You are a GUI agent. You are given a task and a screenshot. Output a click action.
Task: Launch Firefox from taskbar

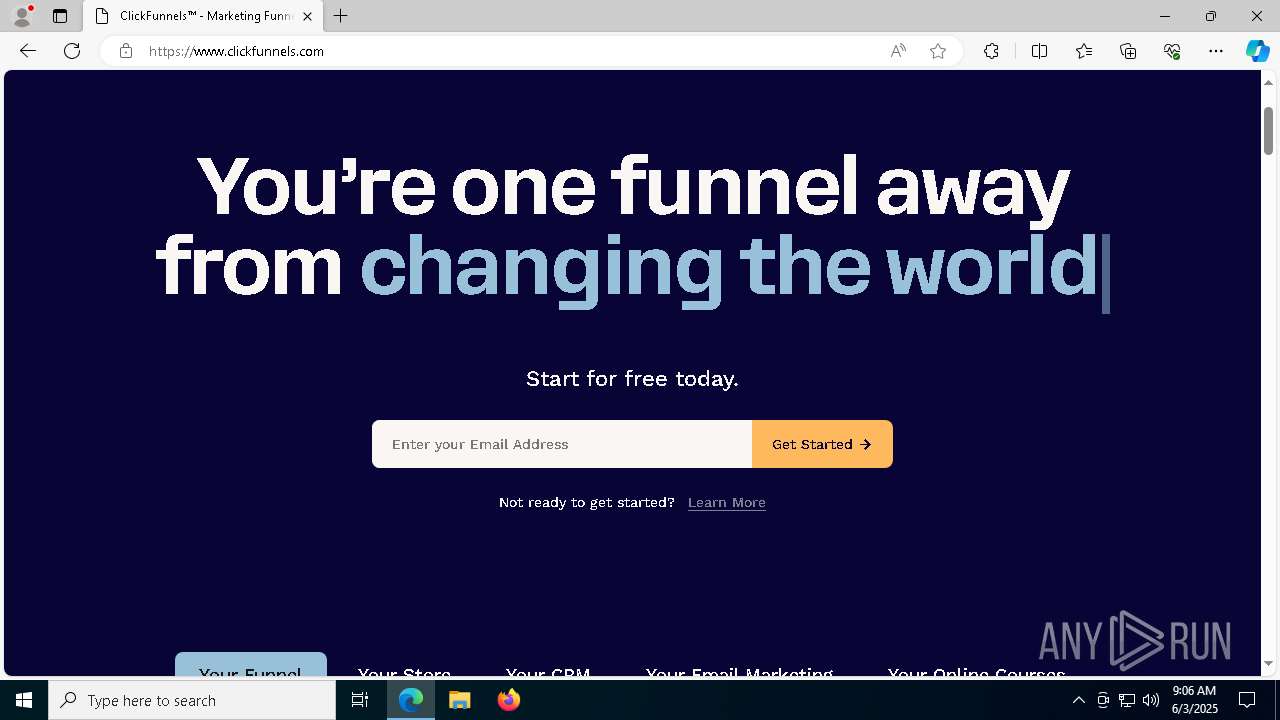pyautogui.click(x=508, y=700)
